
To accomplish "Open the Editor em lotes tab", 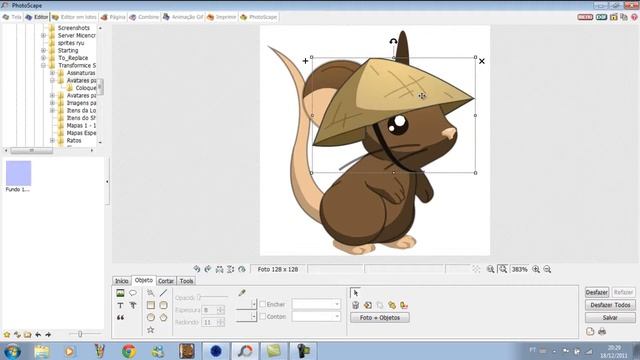I will pos(74,17).
